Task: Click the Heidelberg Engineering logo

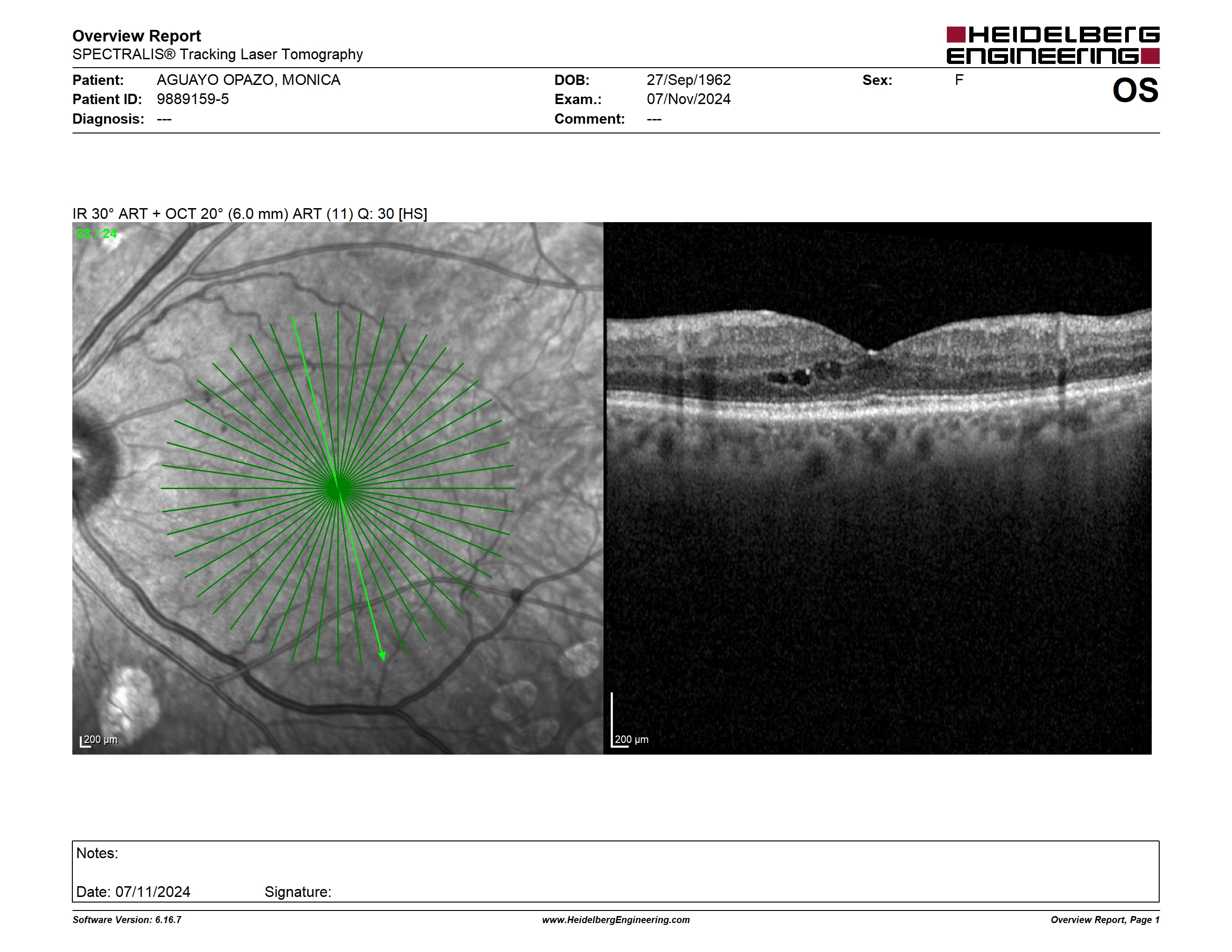Action: coord(1053,45)
